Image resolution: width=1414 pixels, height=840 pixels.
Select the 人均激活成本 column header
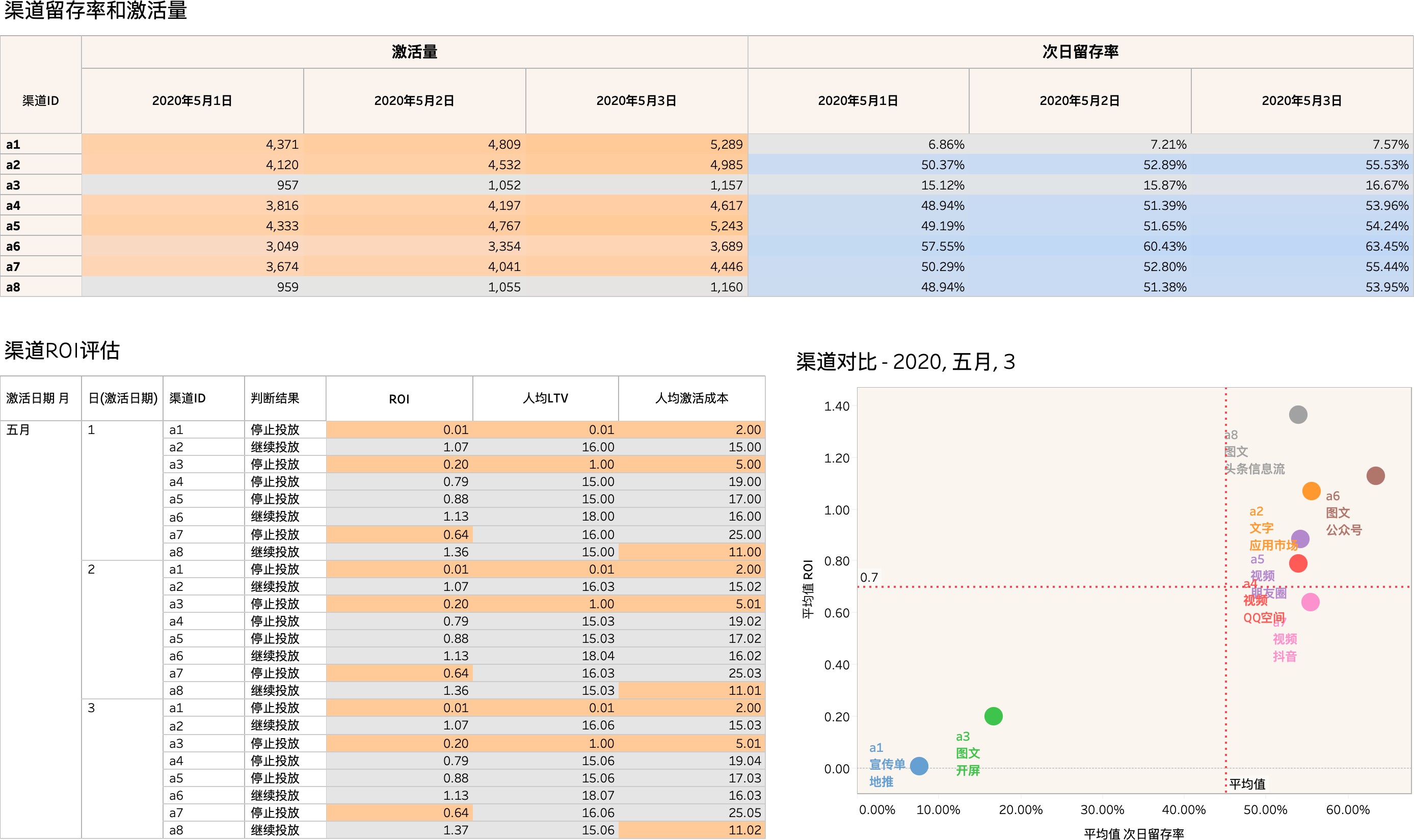coord(691,398)
